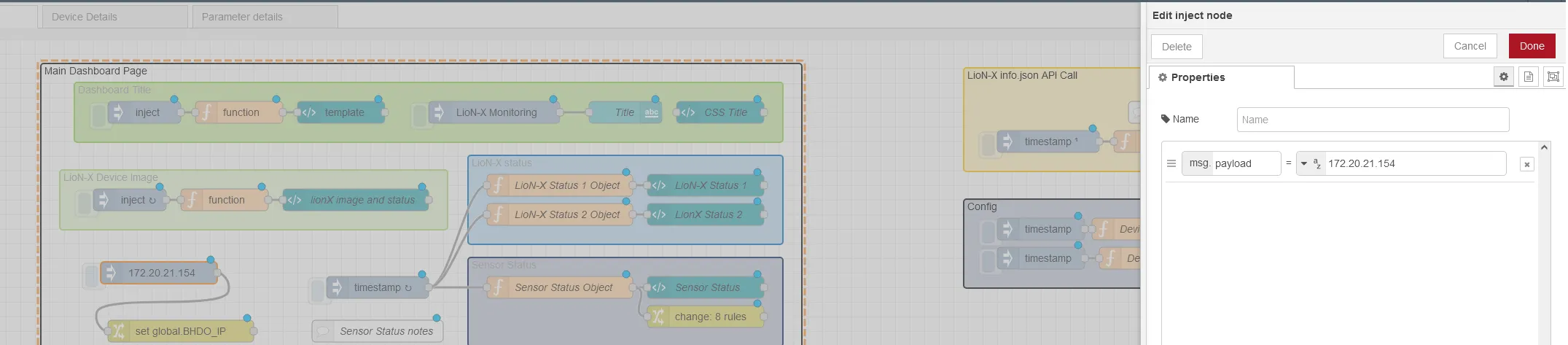Select the lionX image and status node
Screen dimensions: 1568x345
[356, 200]
